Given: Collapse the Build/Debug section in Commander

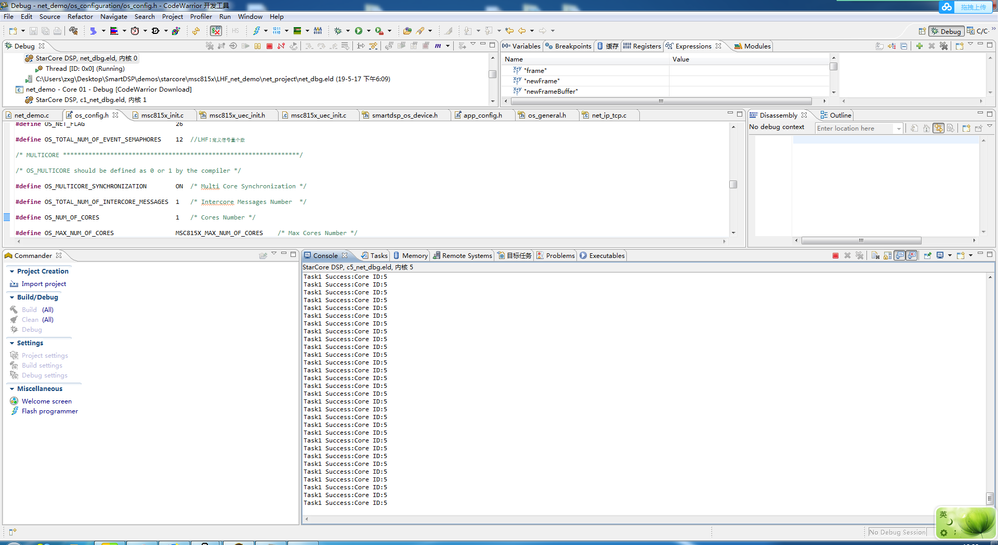Looking at the screenshot, I should pos(11,297).
